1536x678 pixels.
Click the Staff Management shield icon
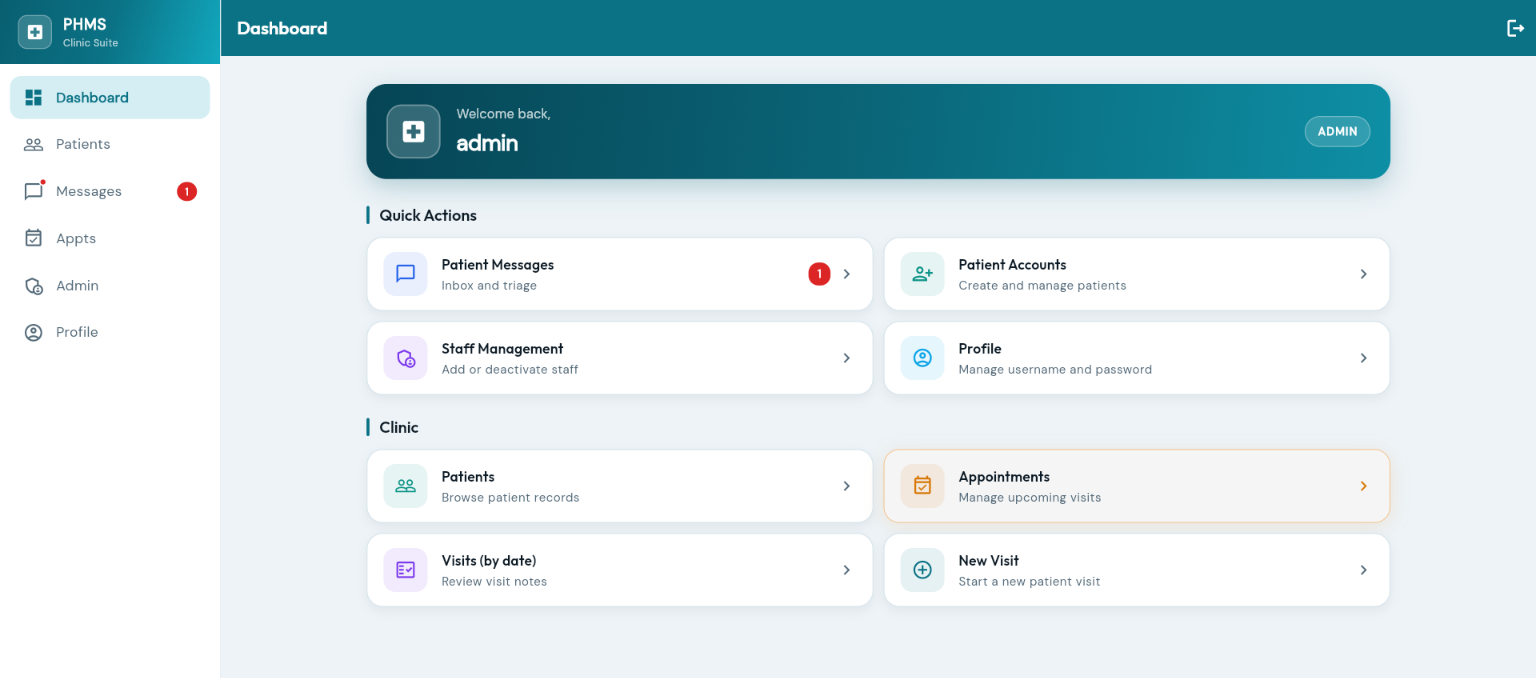point(405,358)
